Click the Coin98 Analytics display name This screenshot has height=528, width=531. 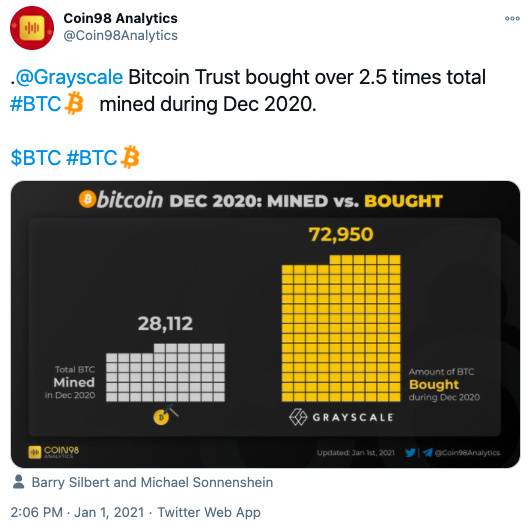click(120, 18)
